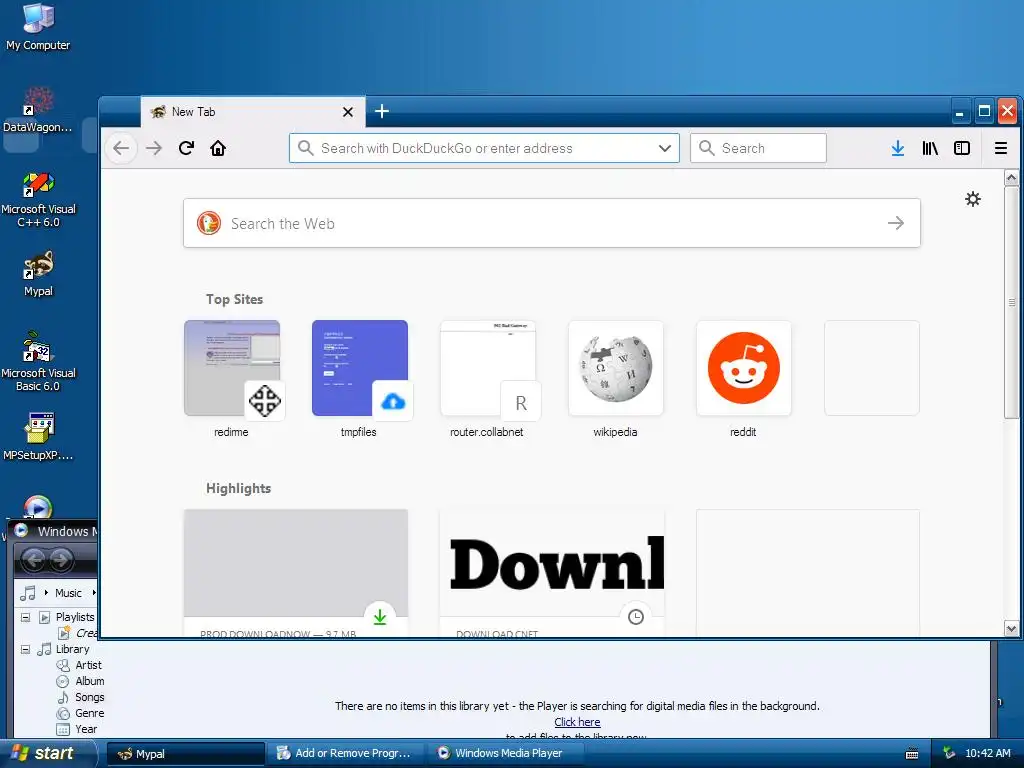Image resolution: width=1024 pixels, height=768 pixels.
Task: Click the browser forward arrow
Action: (153, 148)
